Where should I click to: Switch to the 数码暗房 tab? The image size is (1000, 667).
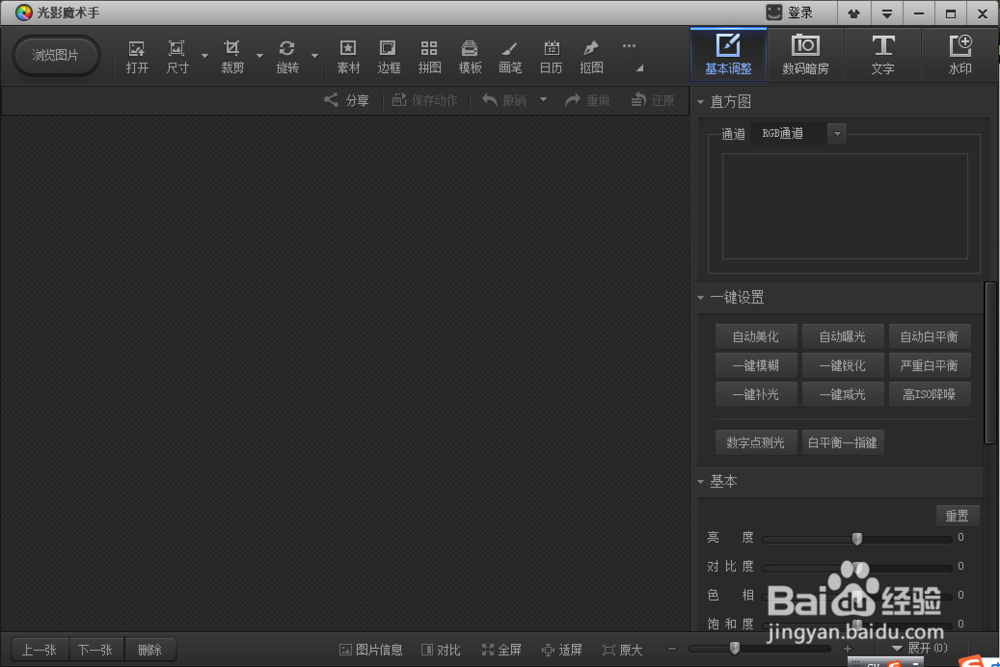click(805, 54)
